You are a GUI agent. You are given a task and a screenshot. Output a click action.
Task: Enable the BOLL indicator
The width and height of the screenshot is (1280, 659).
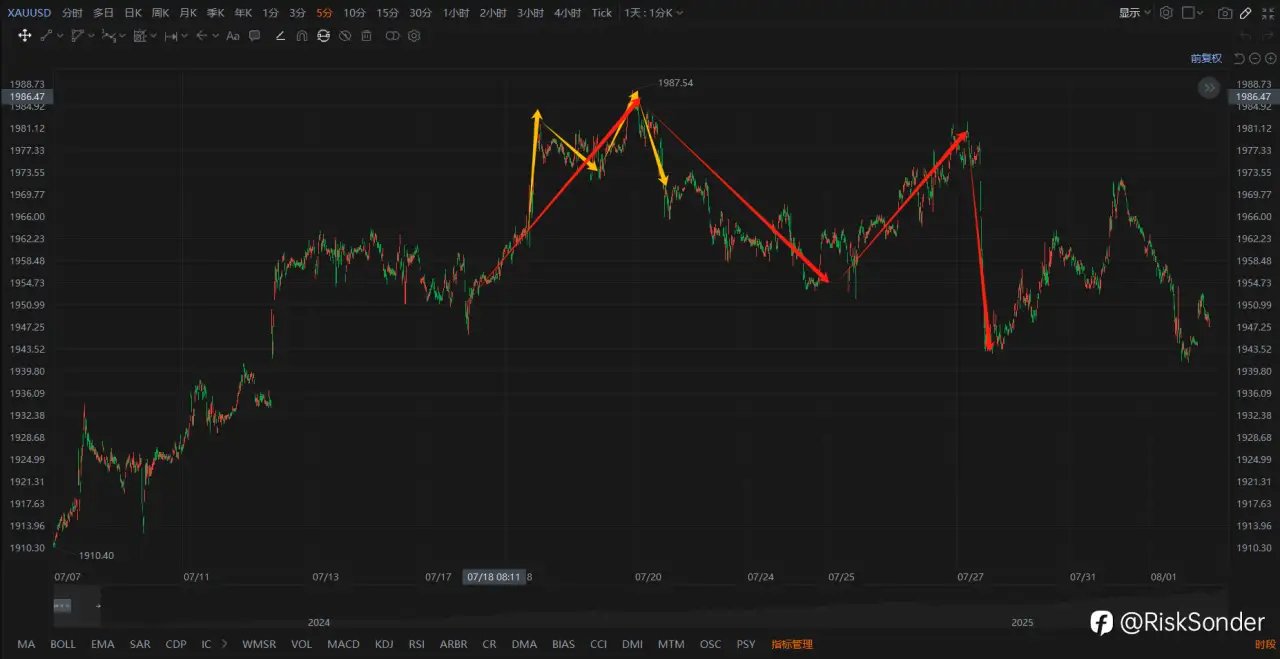63,644
